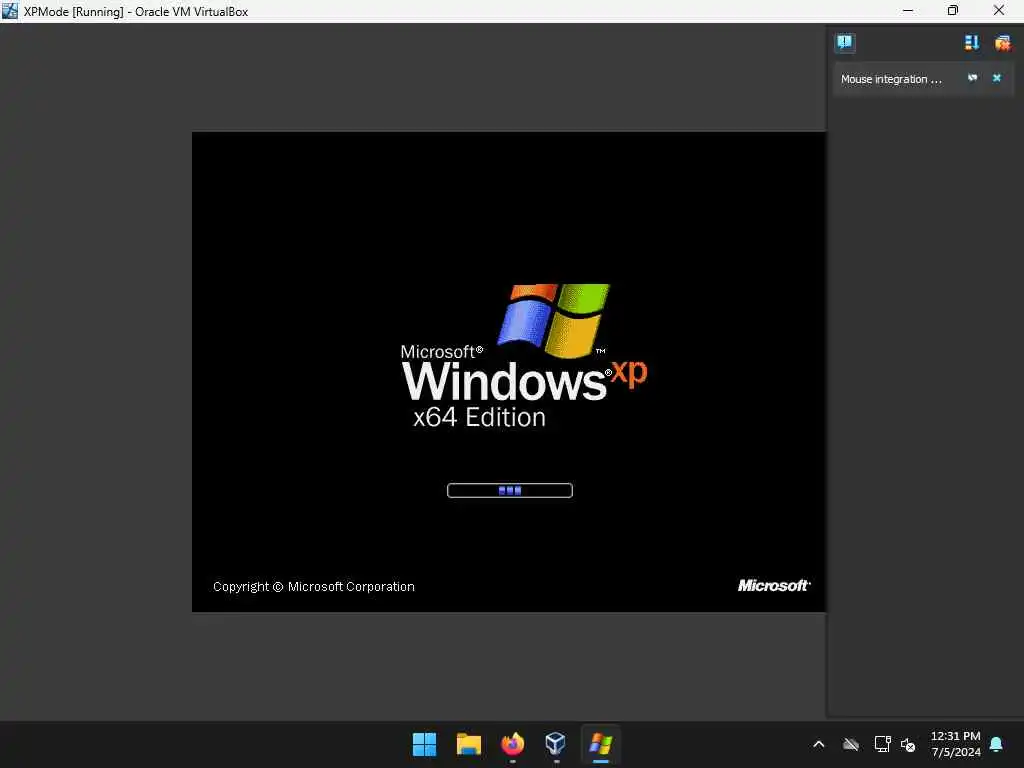Toggle the VirtualBox notification center button

coord(844,43)
